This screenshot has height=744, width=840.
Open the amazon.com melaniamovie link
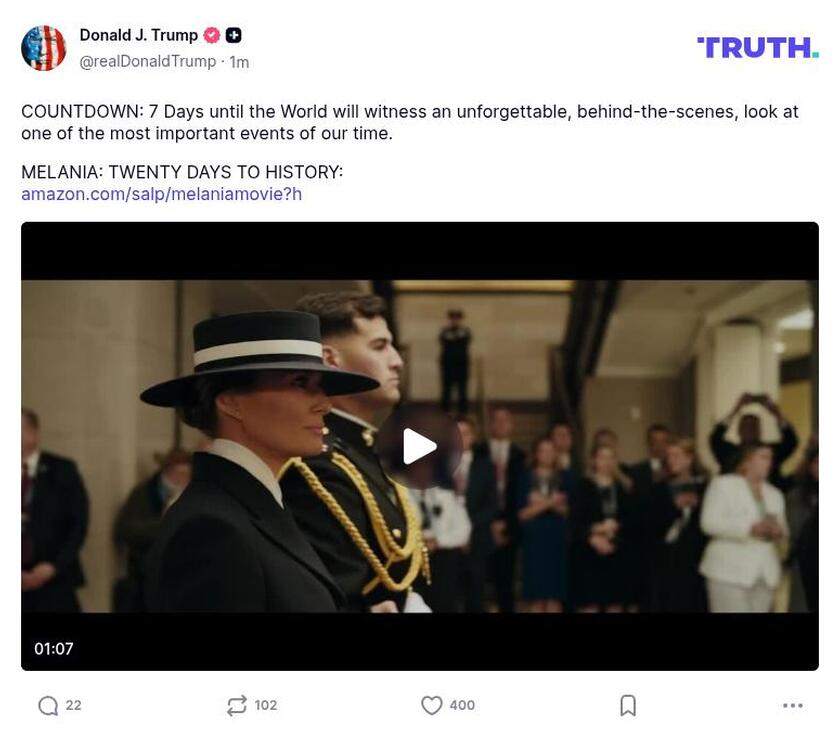(x=162, y=192)
